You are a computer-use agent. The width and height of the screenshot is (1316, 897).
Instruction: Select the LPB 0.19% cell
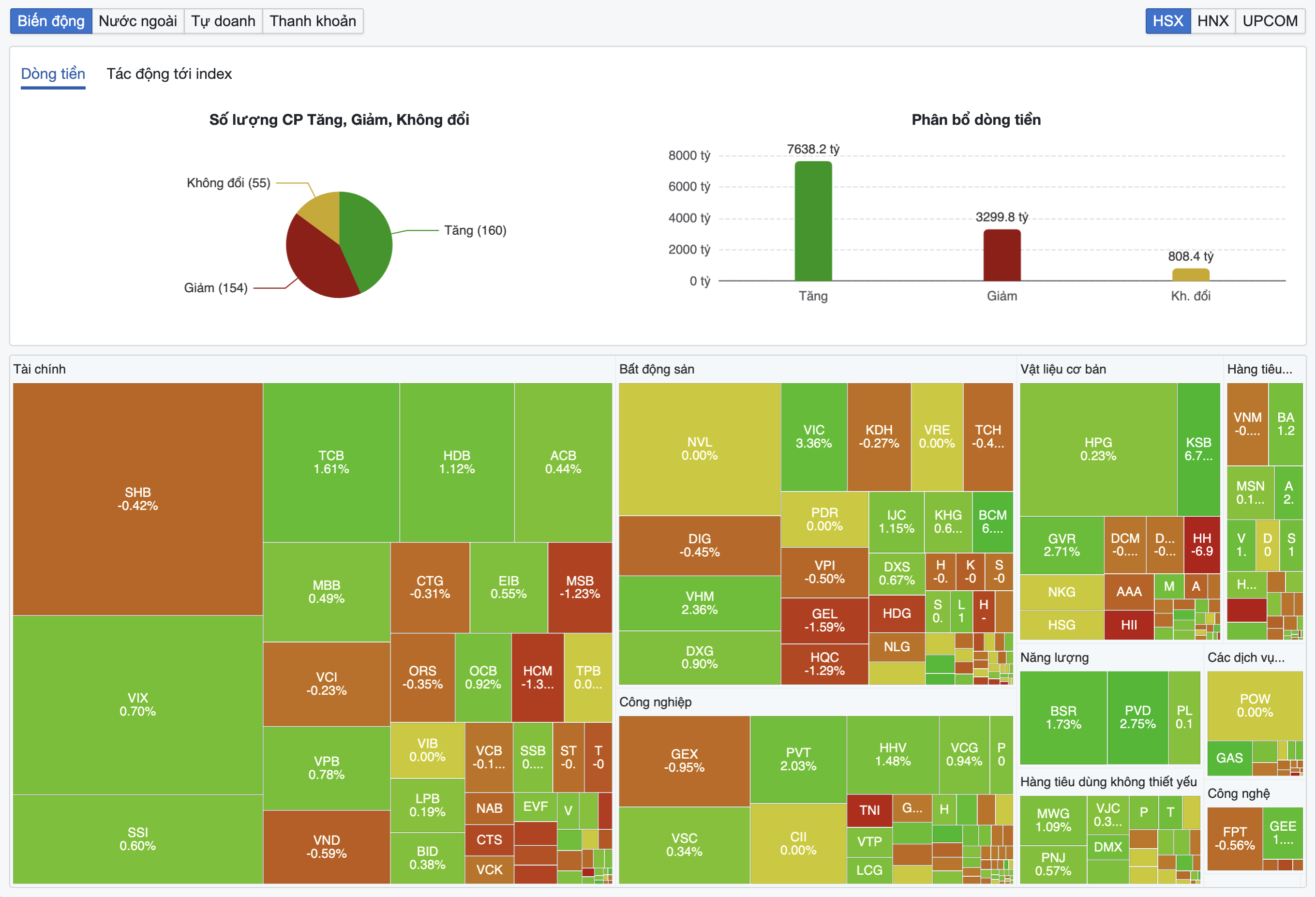click(428, 805)
